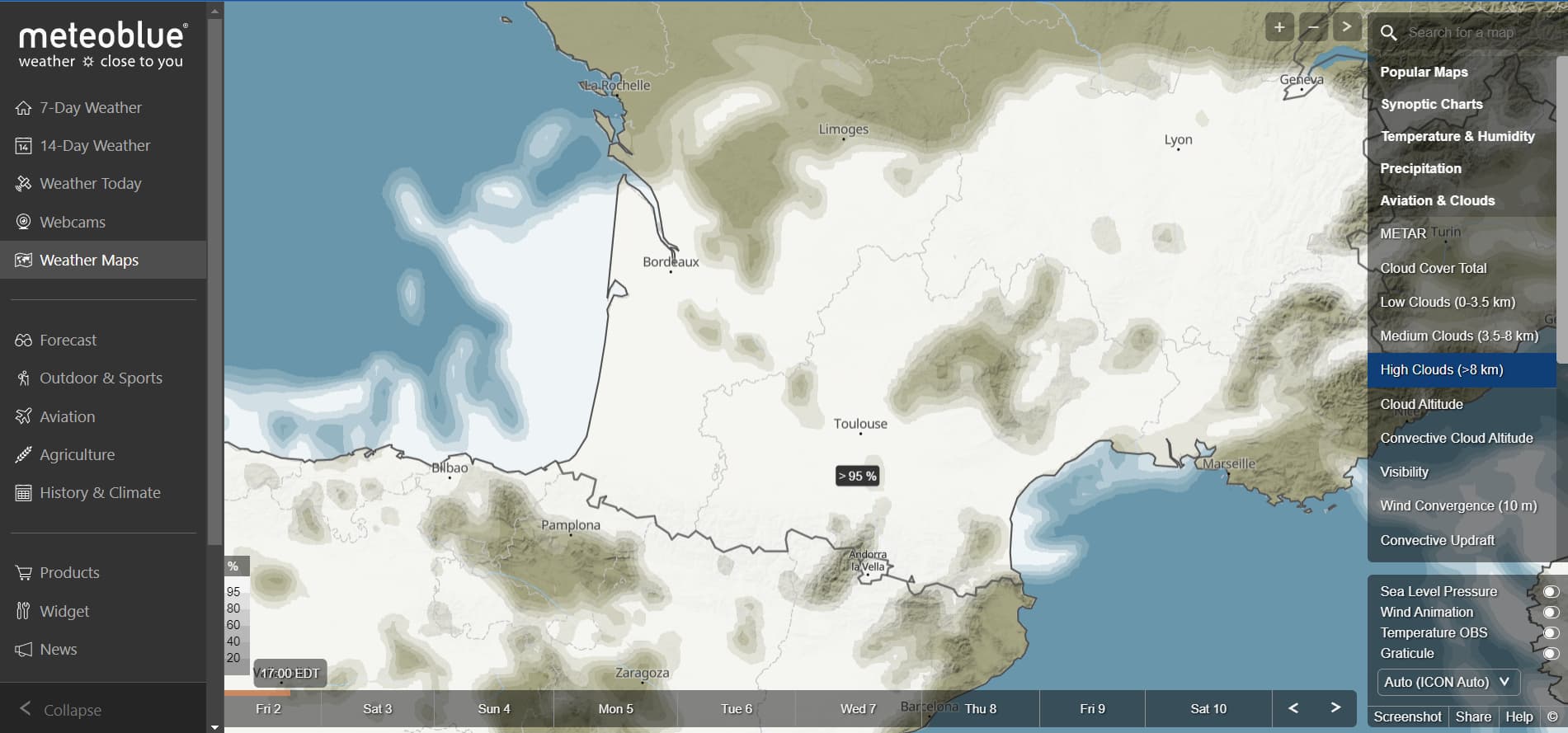Screen dimensions: 1568x733
Task: Open the Webcams icon in sidebar
Action: 23,222
